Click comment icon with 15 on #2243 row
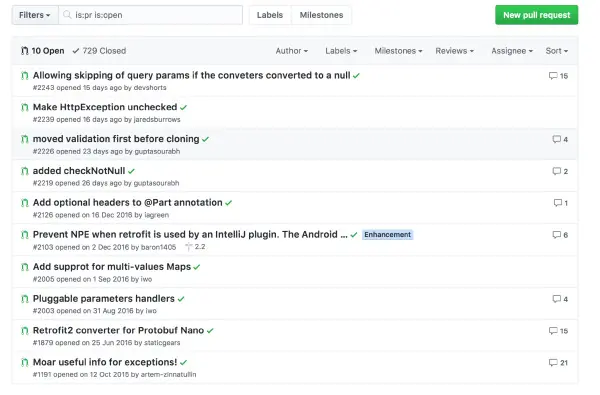Image resolution: width=600 pixels, height=395 pixels. 553,76
